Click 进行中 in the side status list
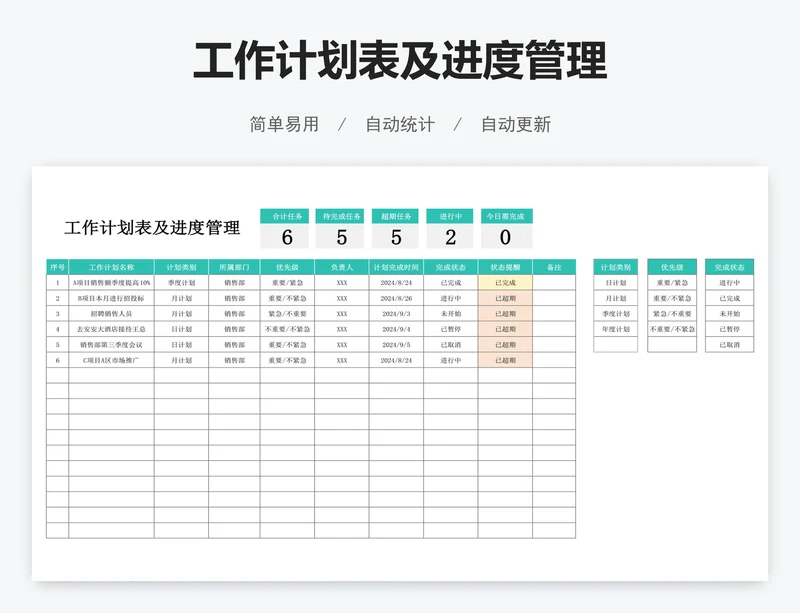Viewport: 800px width, 613px height. pos(730,283)
